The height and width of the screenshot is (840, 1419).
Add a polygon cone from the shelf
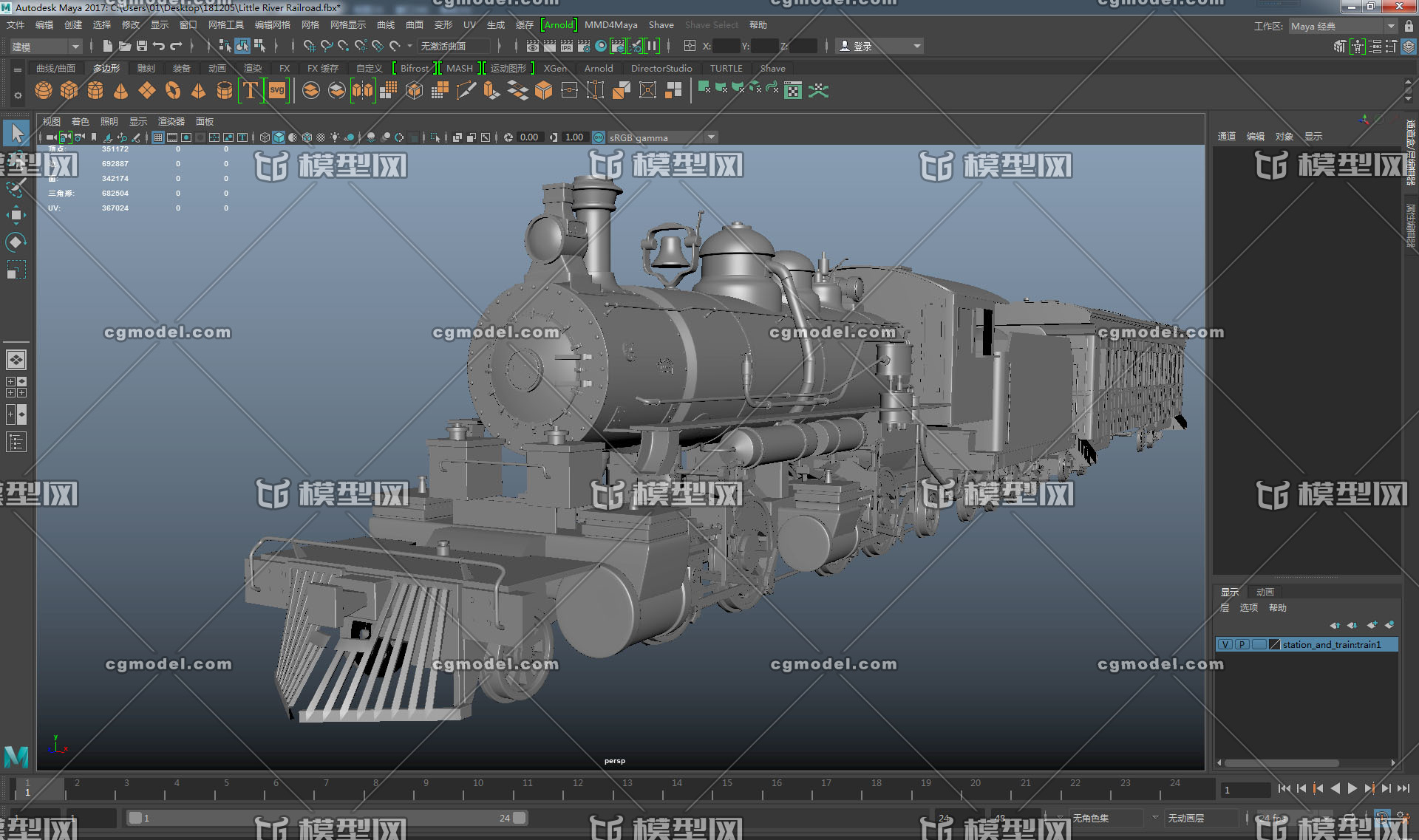(121, 91)
